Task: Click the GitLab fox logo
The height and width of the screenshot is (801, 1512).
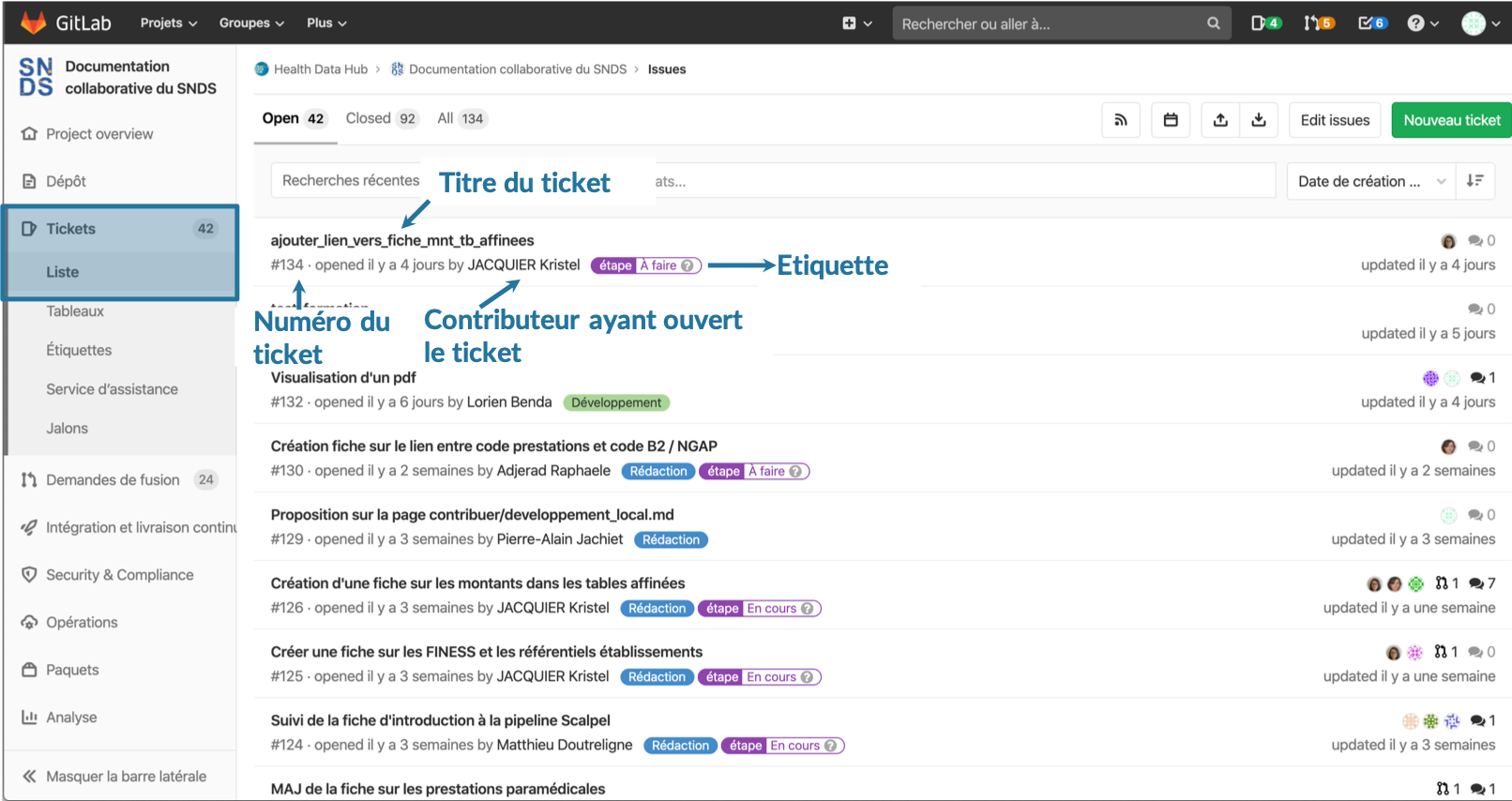Action: pyautogui.click(x=34, y=23)
